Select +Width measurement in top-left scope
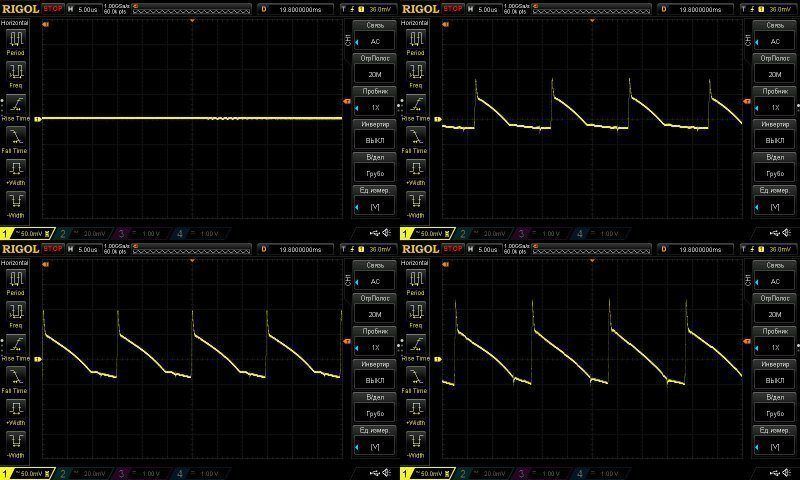Viewport: 800px width, 480px height. tap(16, 173)
